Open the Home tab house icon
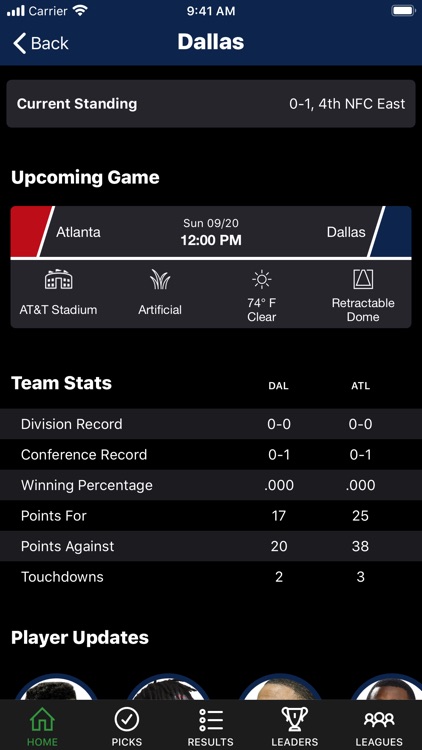Viewport: 422px width, 750px height. coord(42,720)
